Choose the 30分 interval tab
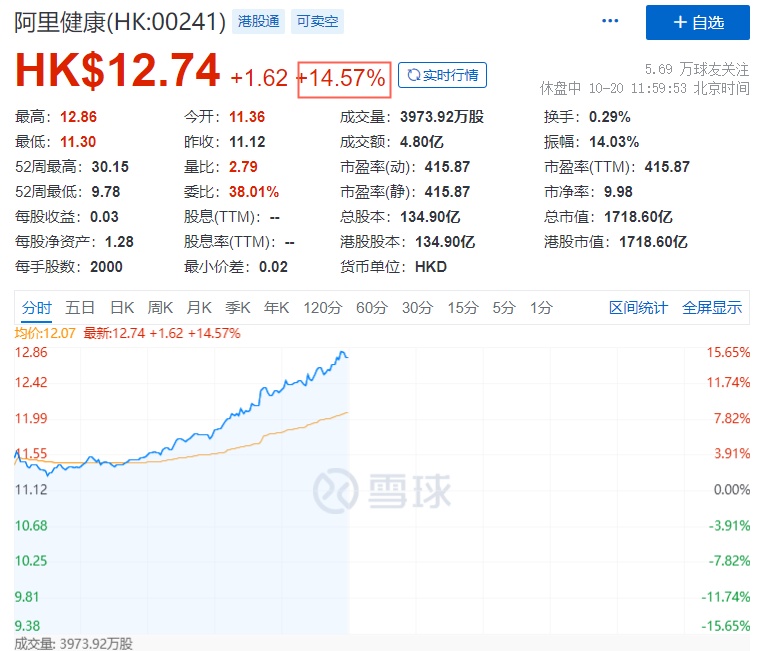Image resolution: width=770 pixels, height=651 pixels. point(417,308)
